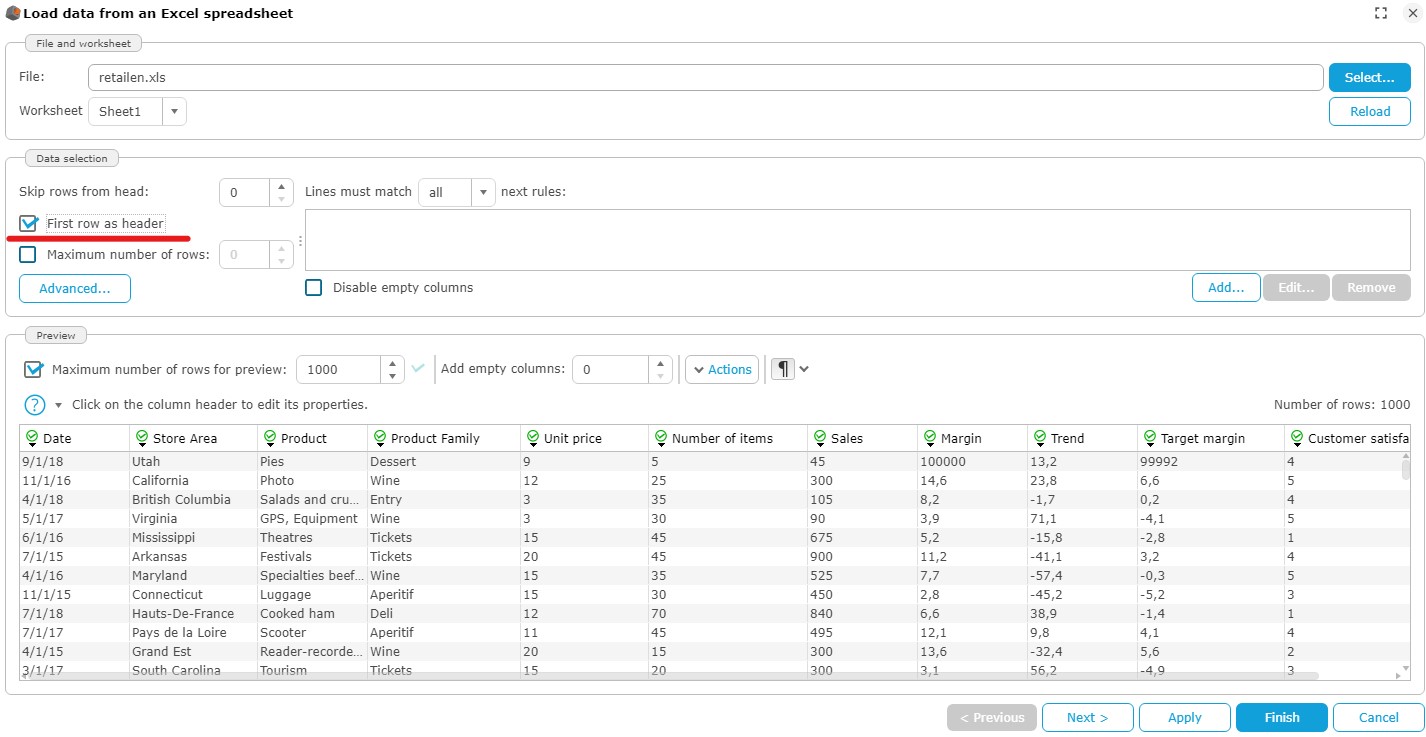1426x737 pixels.
Task: Click the preview table vertical scrollbar
Action: pos(1405,470)
